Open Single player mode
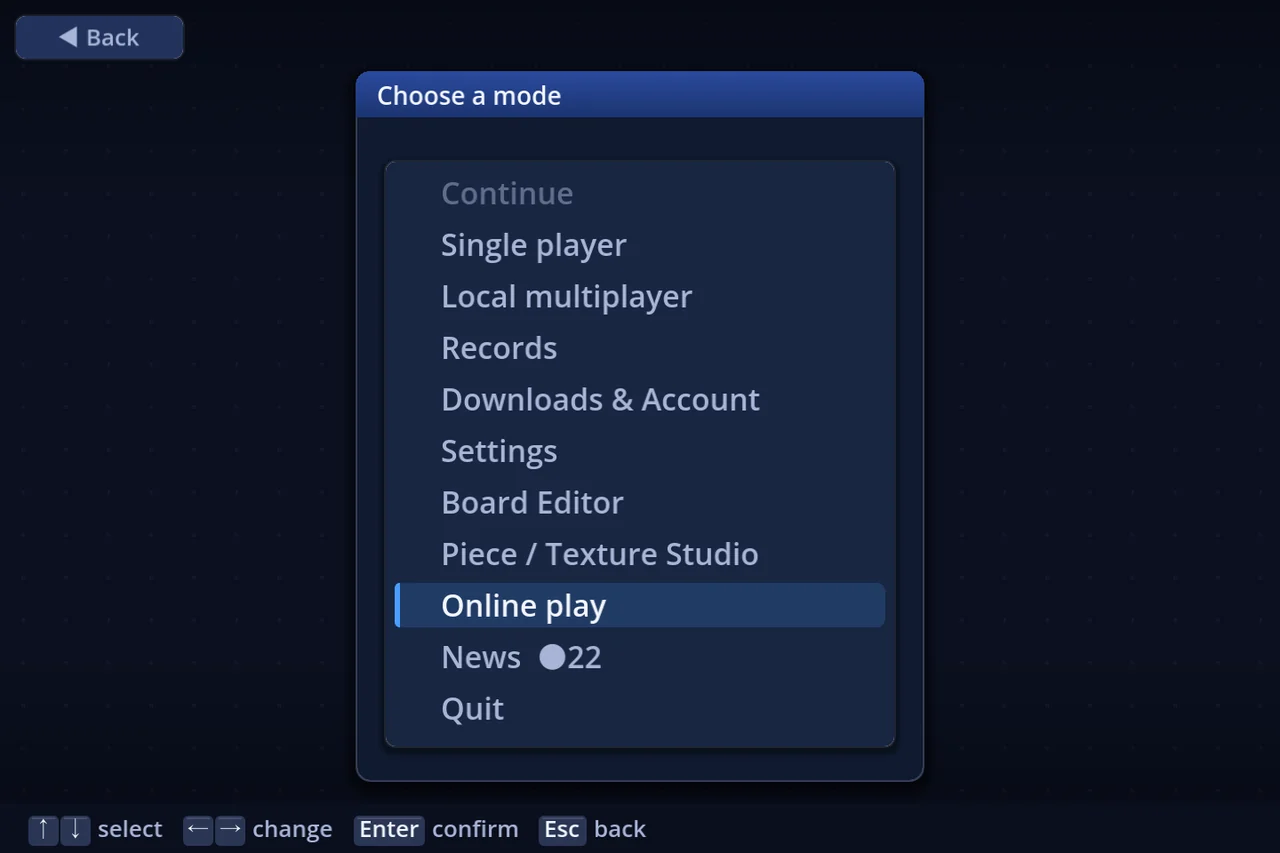1280x853 pixels. [x=640, y=245]
